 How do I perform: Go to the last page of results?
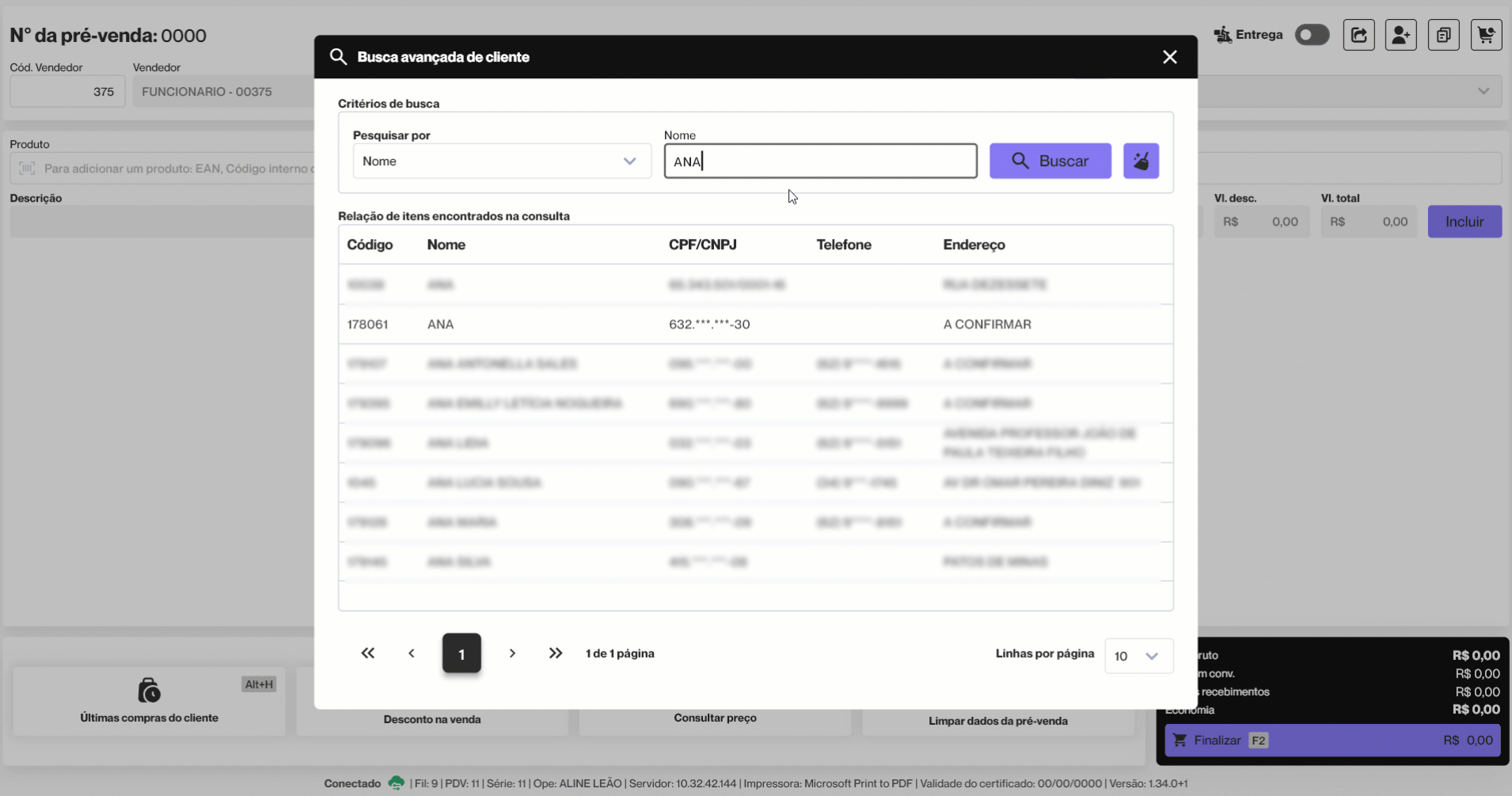[556, 654]
